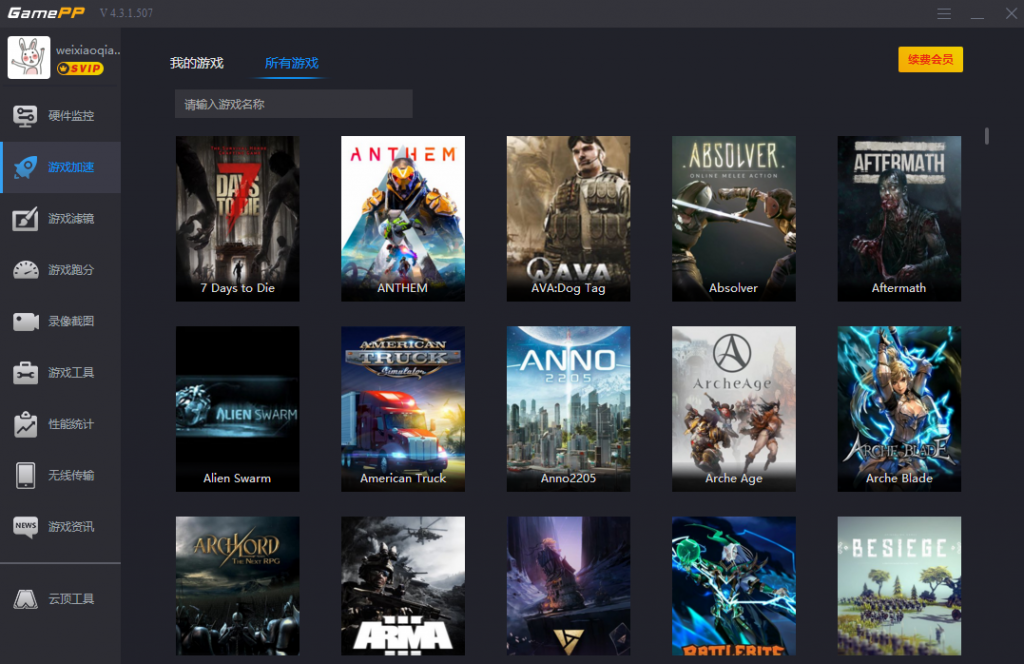
Task: Click the rabbit user avatar
Action: 29,57
